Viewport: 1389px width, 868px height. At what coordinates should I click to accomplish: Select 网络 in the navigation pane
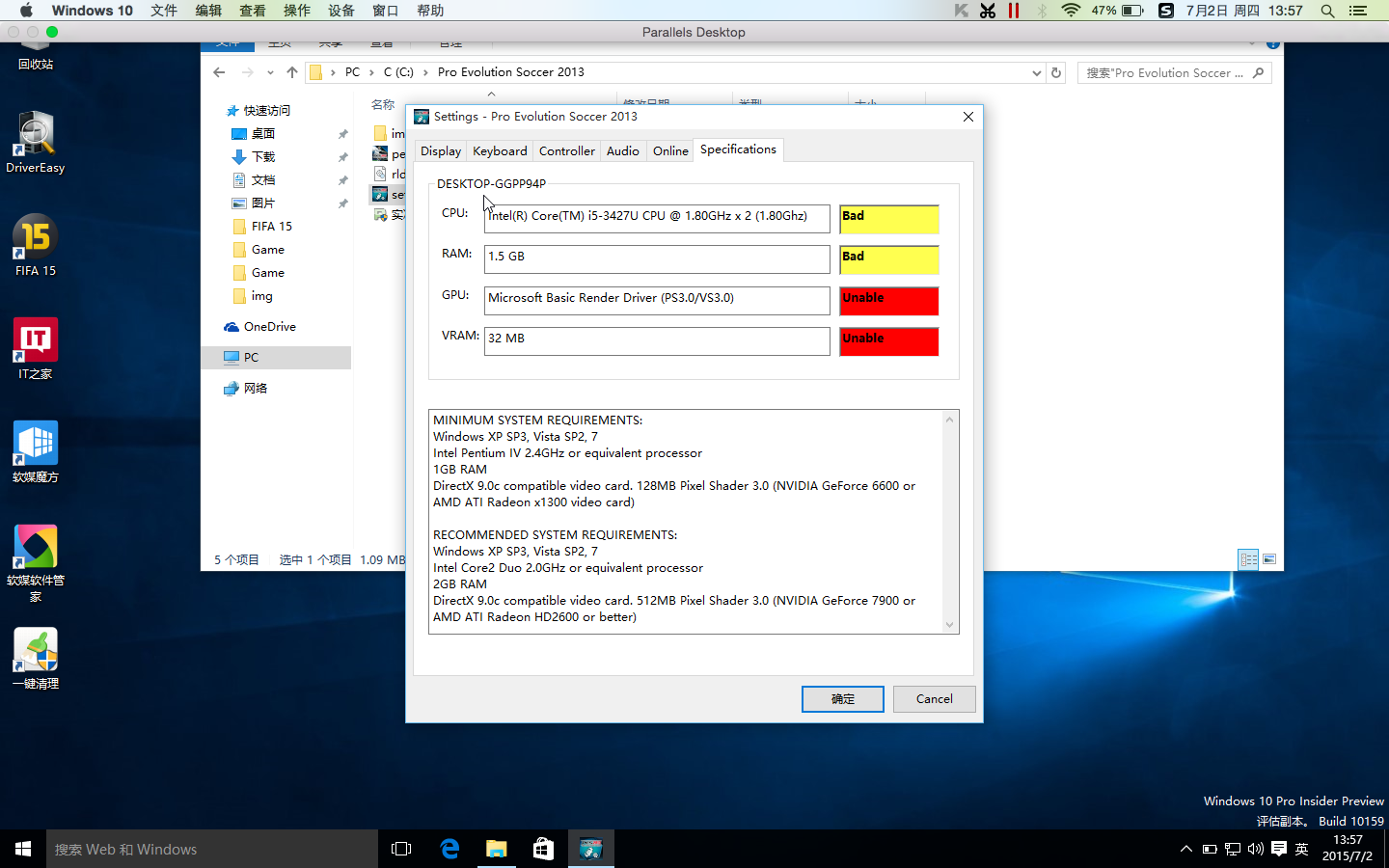256,389
